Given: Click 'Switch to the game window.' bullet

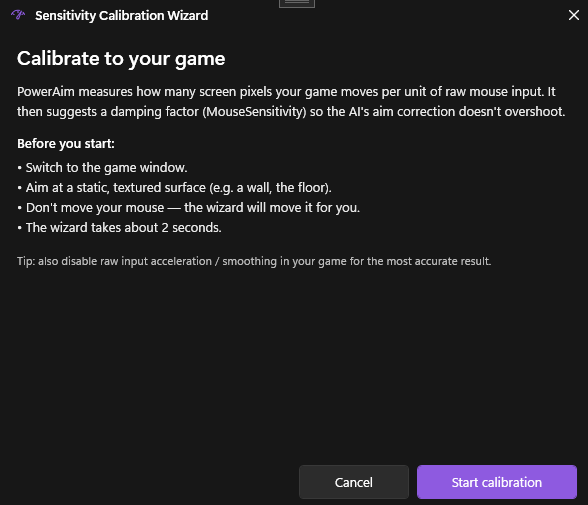Looking at the screenshot, I should 102,168.
